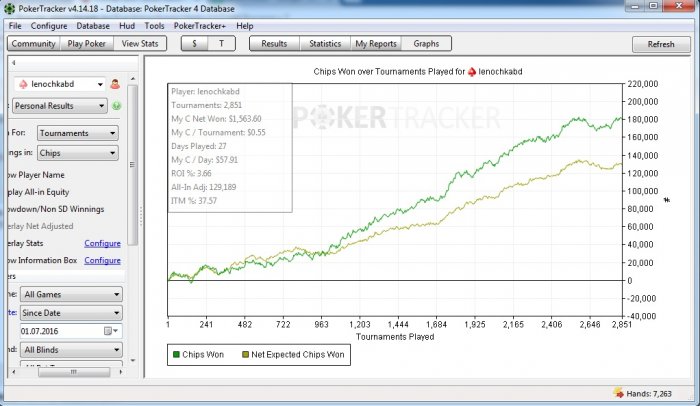The image size is (700, 406).
Task: Open the My Reports section
Action: tap(376, 44)
